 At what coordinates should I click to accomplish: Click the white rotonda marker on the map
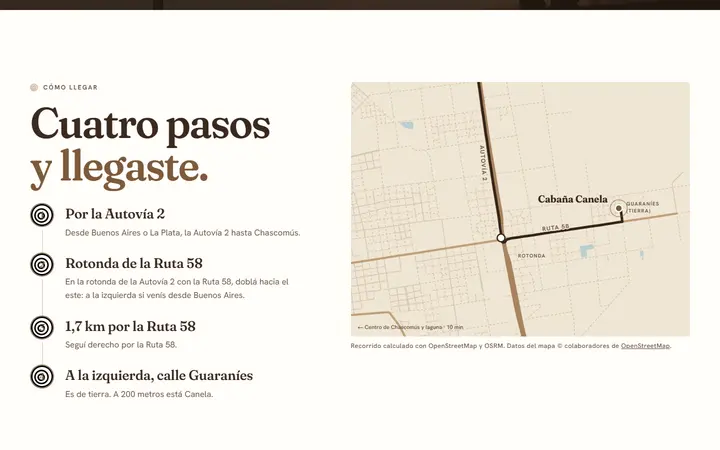(501, 238)
